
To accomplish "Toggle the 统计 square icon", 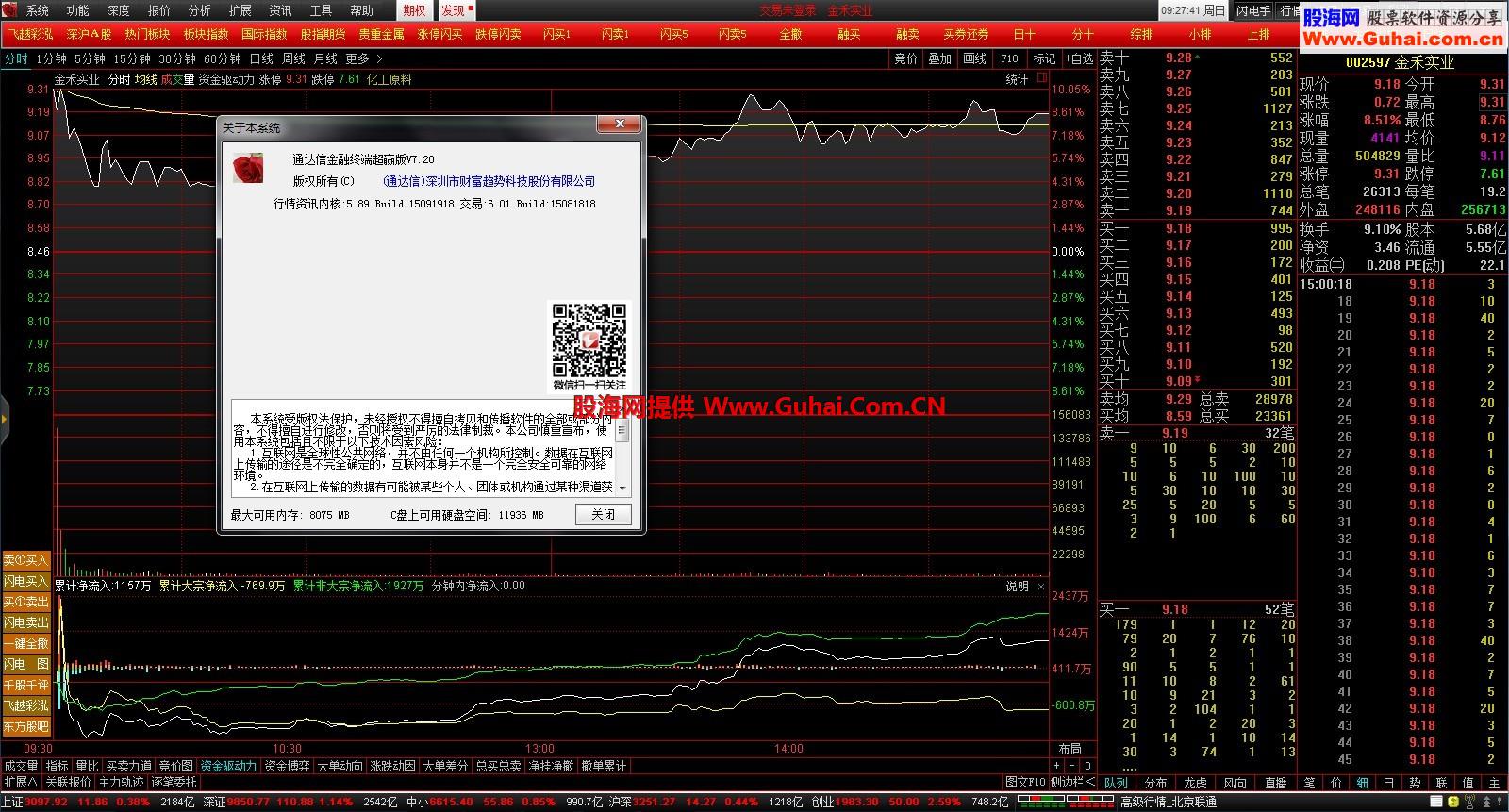I will [1042, 79].
